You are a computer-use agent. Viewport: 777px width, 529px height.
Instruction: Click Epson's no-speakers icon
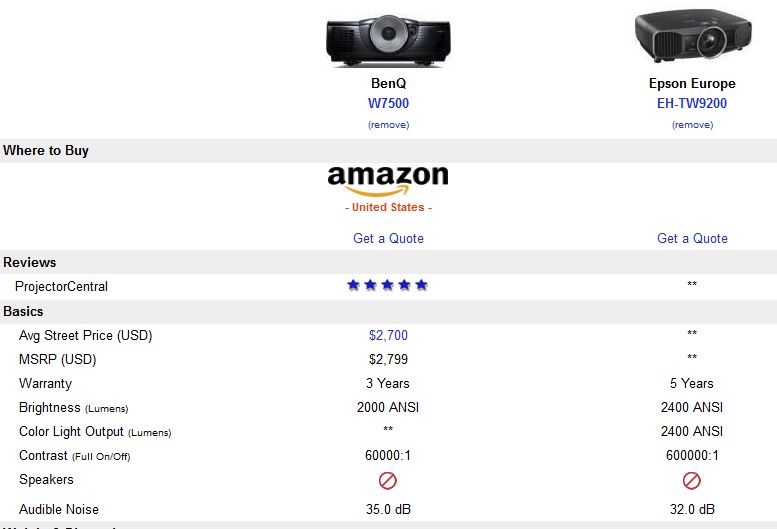692,480
